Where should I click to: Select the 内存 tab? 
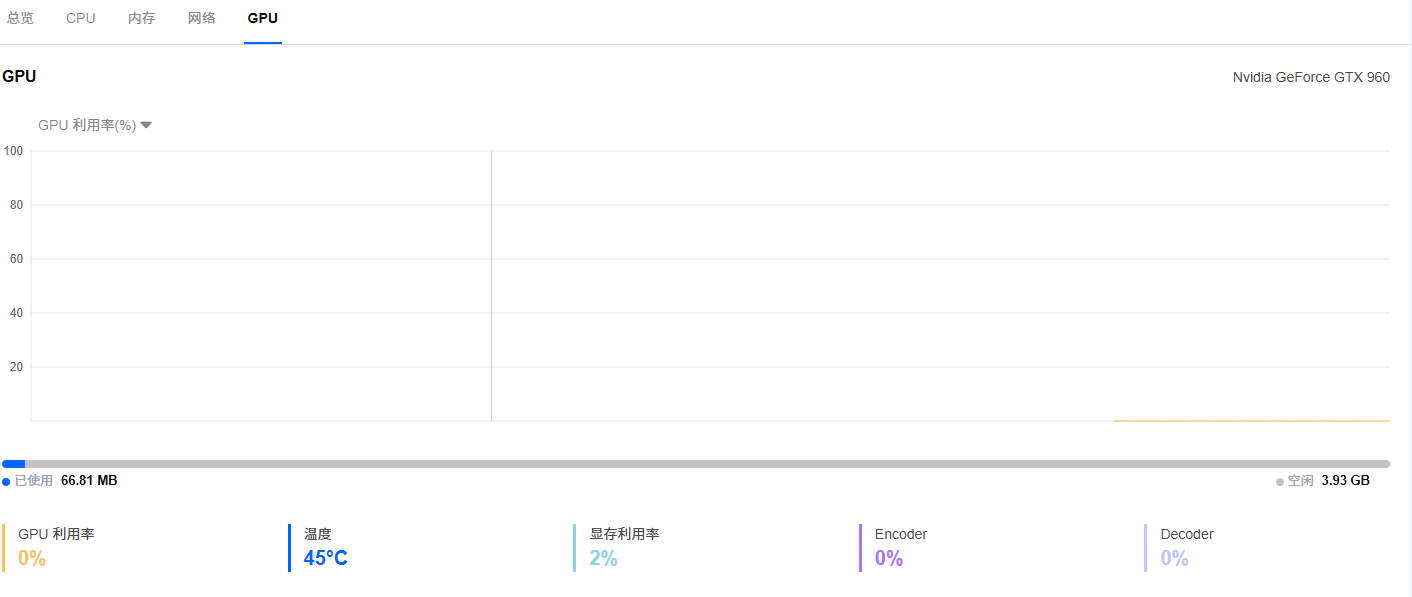[x=142, y=18]
